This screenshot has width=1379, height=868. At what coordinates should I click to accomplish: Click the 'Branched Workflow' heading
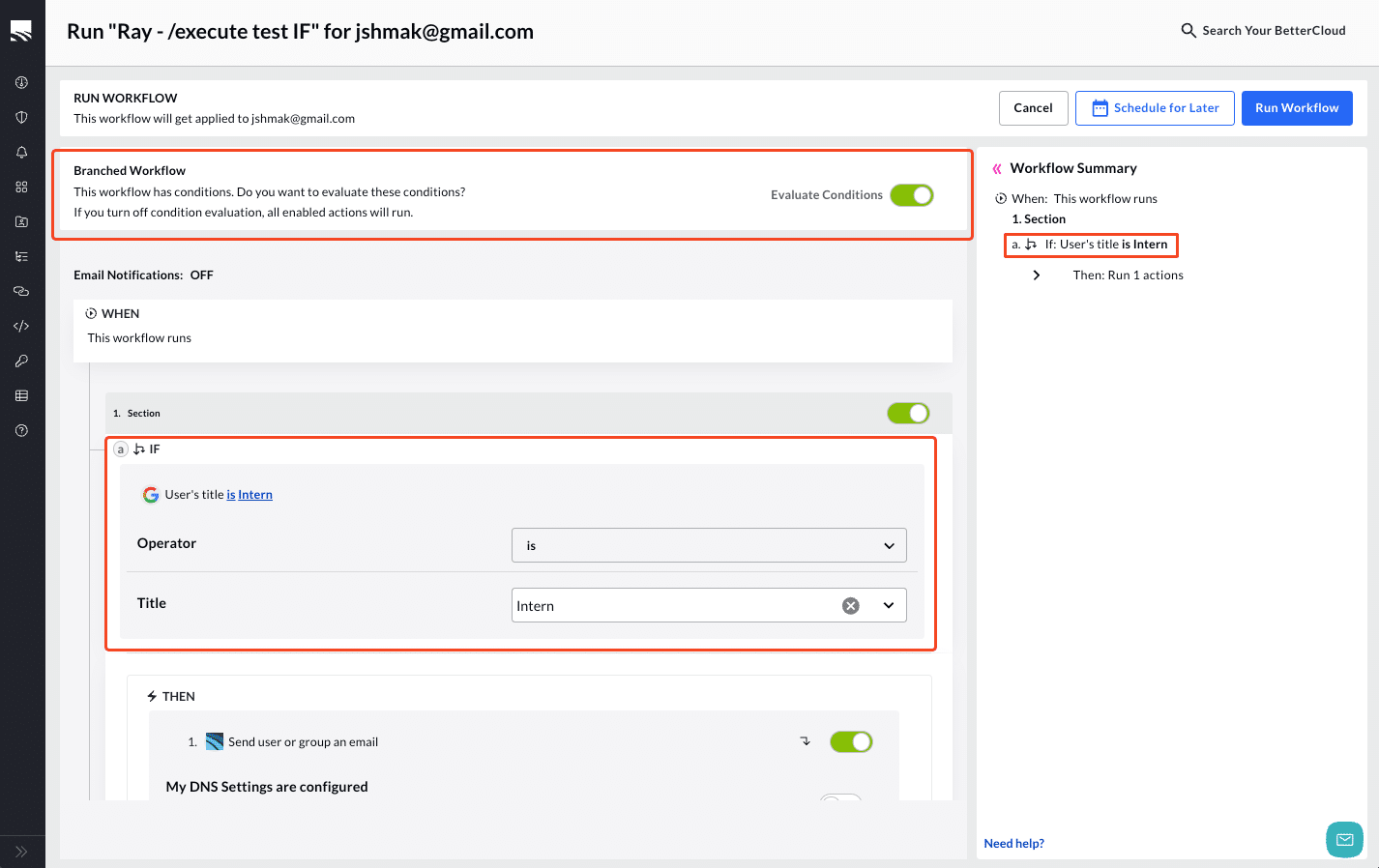click(x=130, y=171)
